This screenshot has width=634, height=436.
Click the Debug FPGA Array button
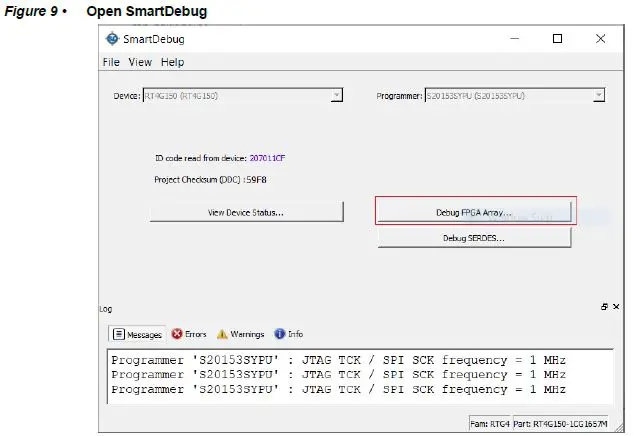point(475,212)
